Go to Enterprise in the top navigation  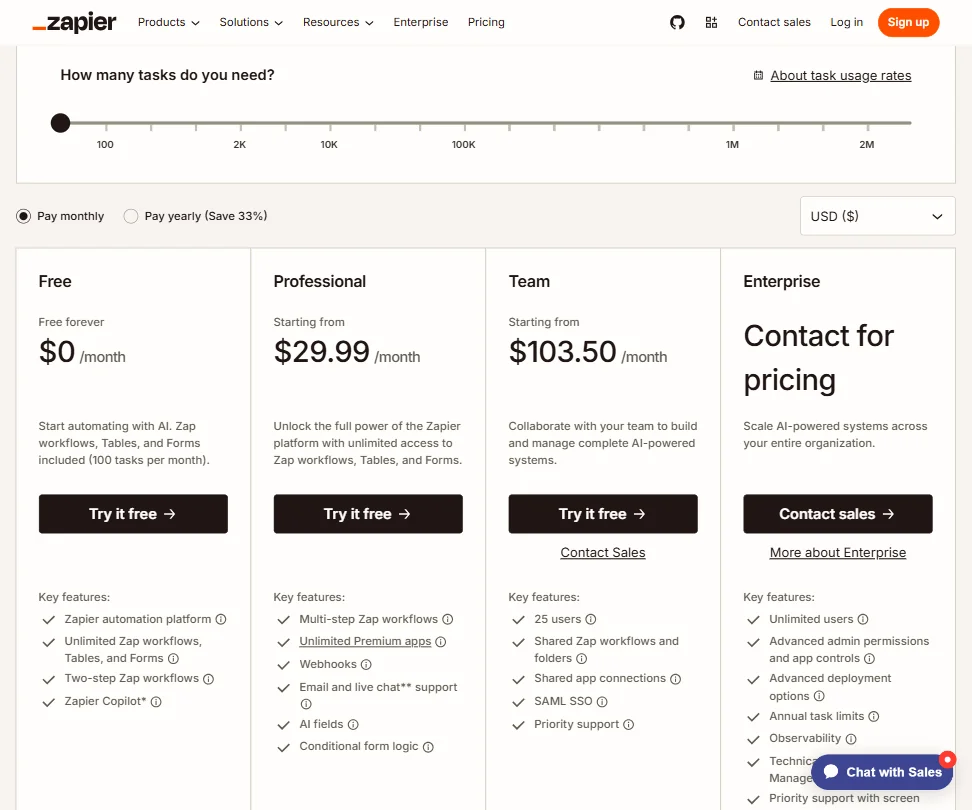coord(420,22)
